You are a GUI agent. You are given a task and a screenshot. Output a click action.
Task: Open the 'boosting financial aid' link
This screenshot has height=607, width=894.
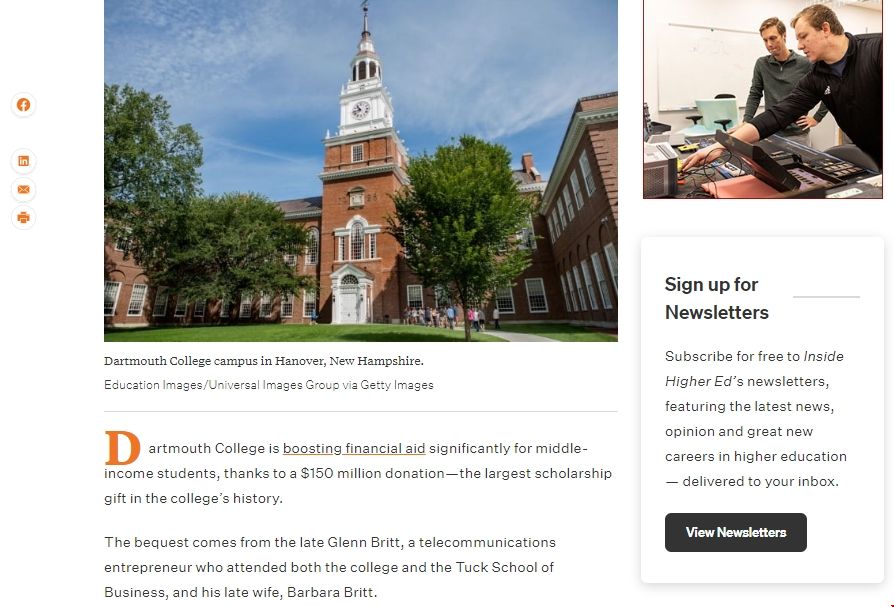[x=354, y=449]
